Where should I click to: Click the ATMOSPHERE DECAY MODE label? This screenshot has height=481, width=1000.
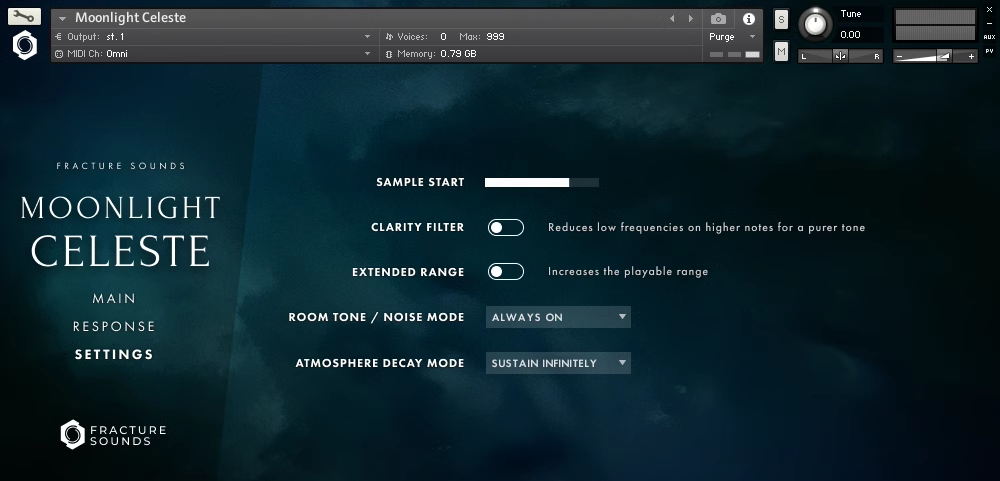pyautogui.click(x=380, y=363)
